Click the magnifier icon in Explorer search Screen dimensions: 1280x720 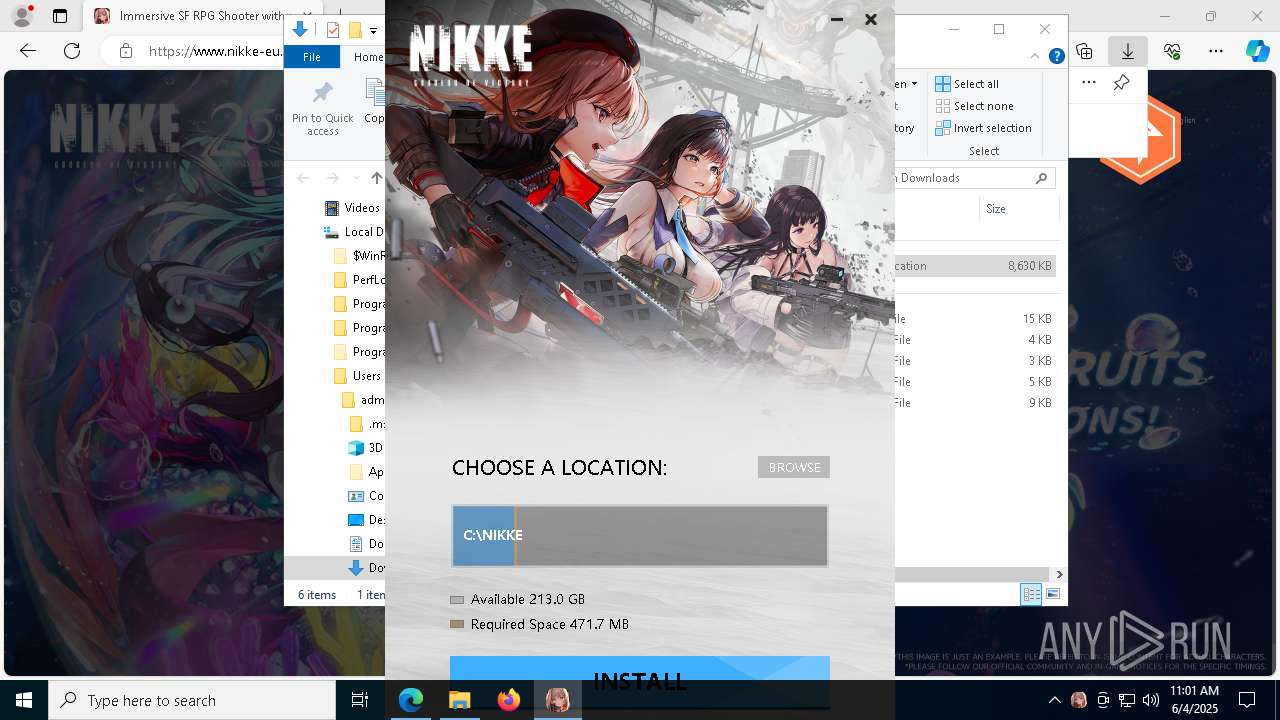click(1042, 178)
